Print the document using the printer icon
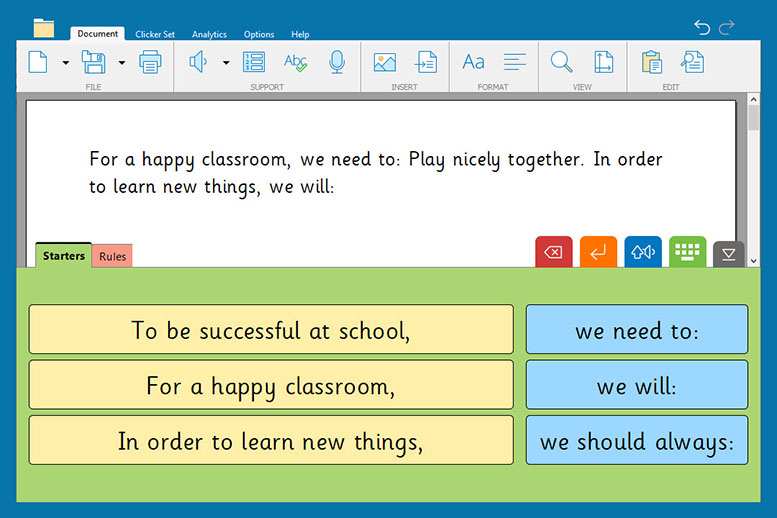 150,62
